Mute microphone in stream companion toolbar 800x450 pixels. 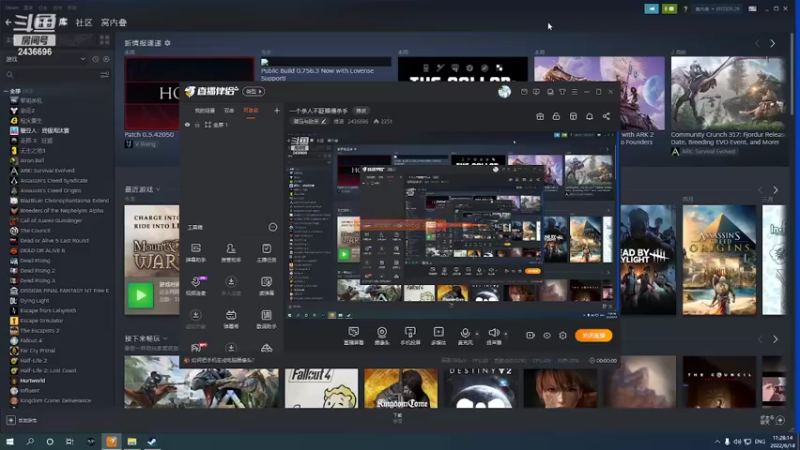tap(465, 335)
